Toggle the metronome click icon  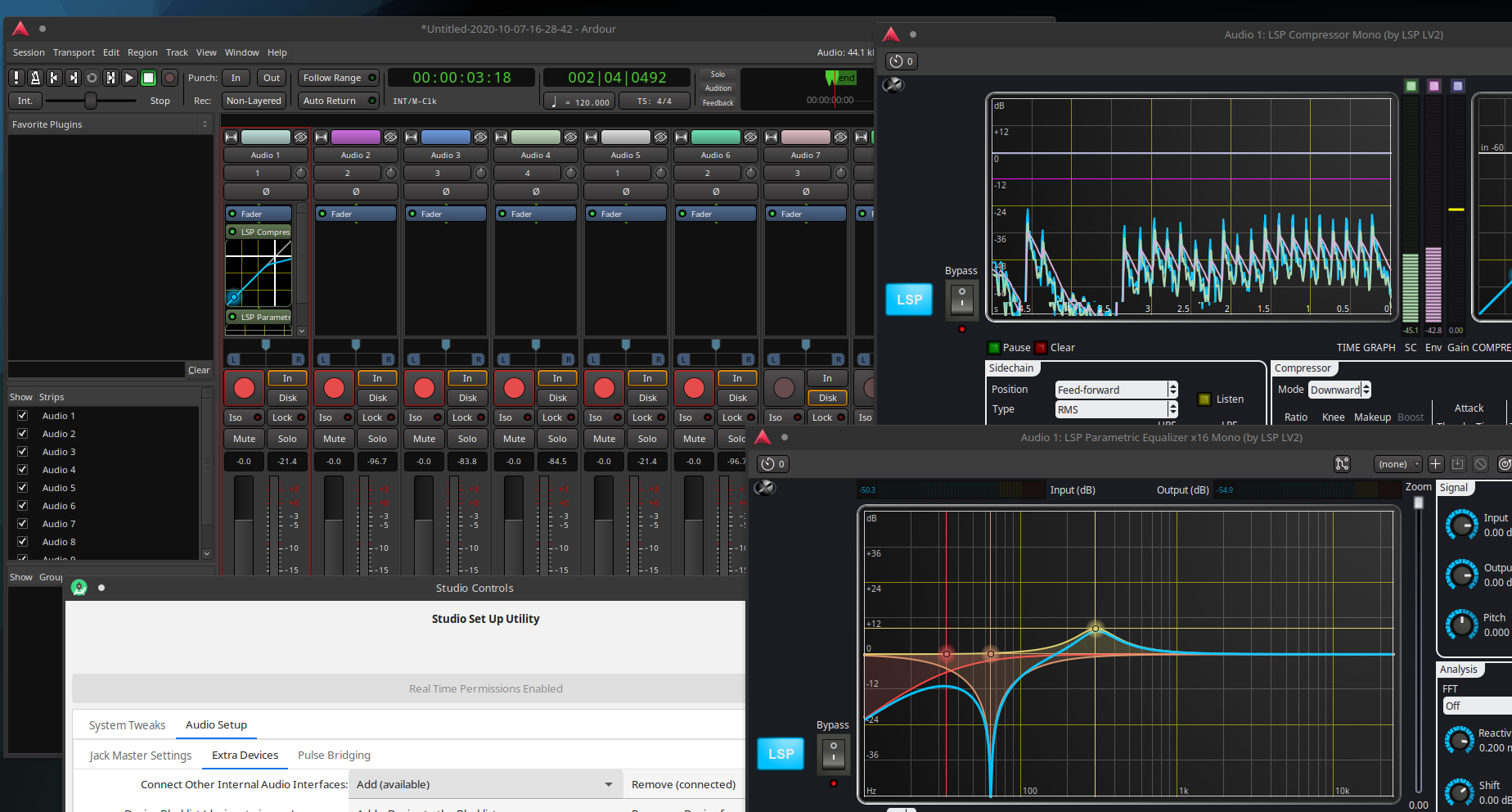[35, 78]
